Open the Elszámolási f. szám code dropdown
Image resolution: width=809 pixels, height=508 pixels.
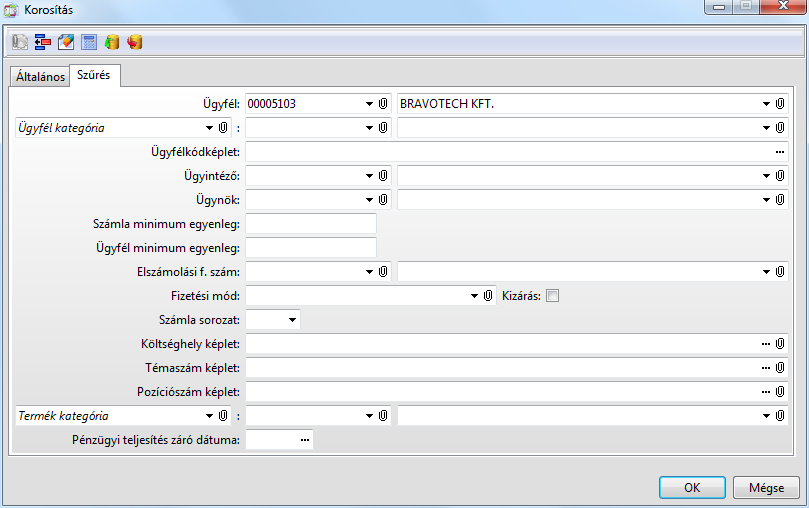coord(369,272)
